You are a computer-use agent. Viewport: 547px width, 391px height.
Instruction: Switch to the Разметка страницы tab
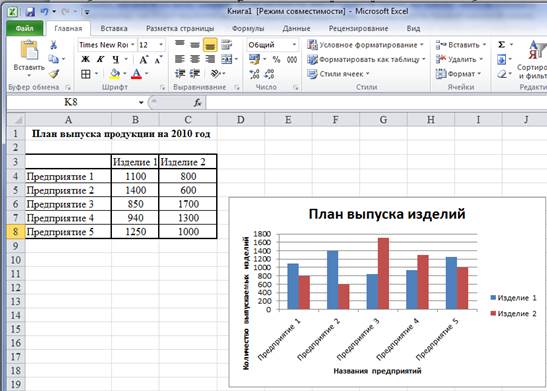(180, 29)
